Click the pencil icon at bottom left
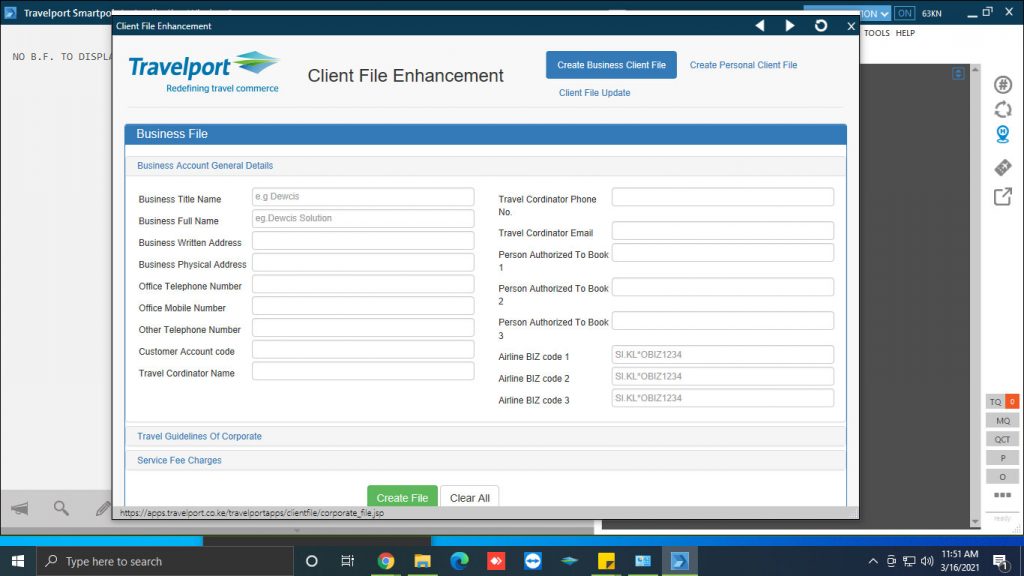Image resolution: width=1024 pixels, height=576 pixels. tap(103, 508)
